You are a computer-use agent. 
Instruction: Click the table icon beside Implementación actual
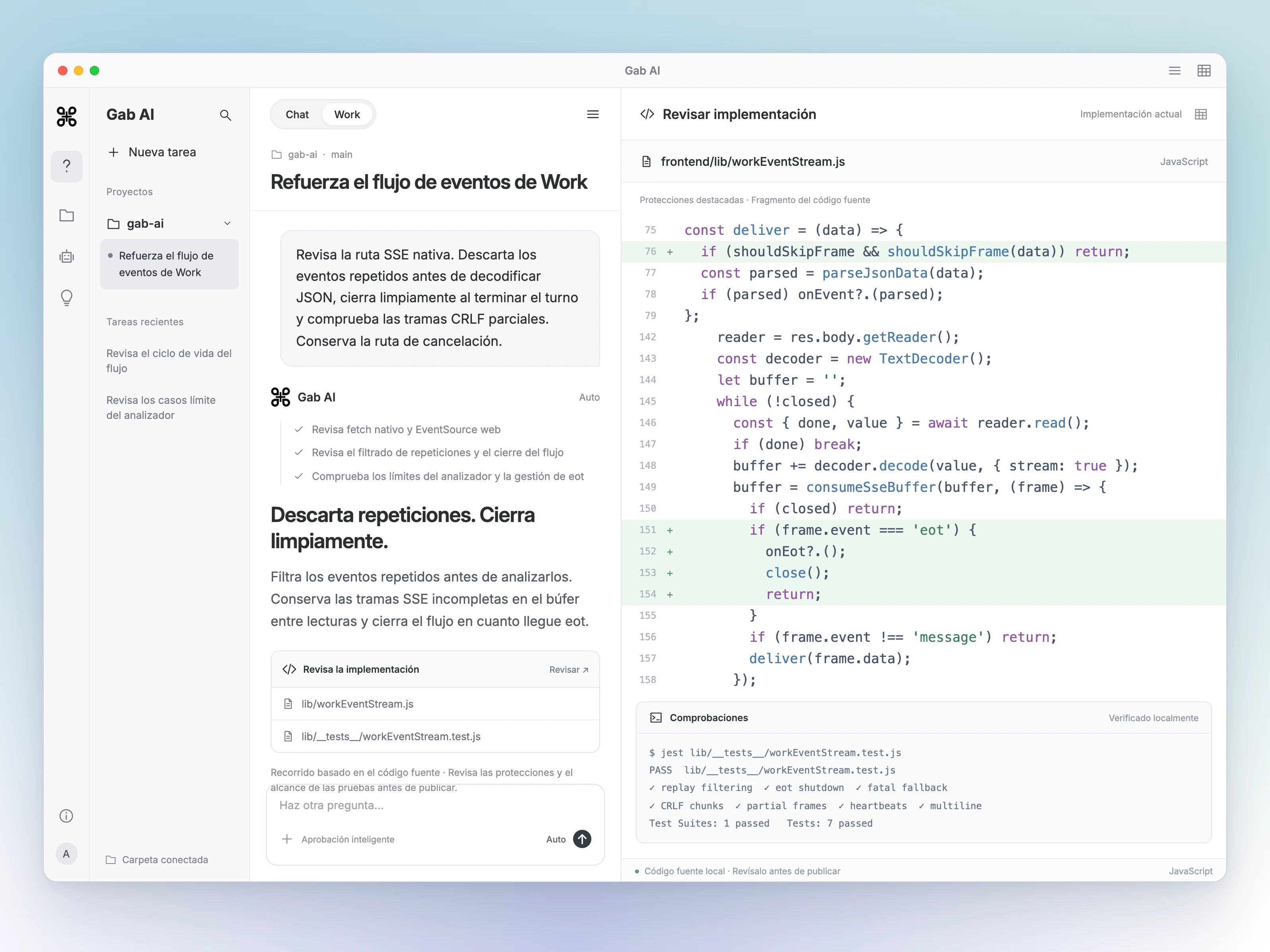pyautogui.click(x=1201, y=114)
